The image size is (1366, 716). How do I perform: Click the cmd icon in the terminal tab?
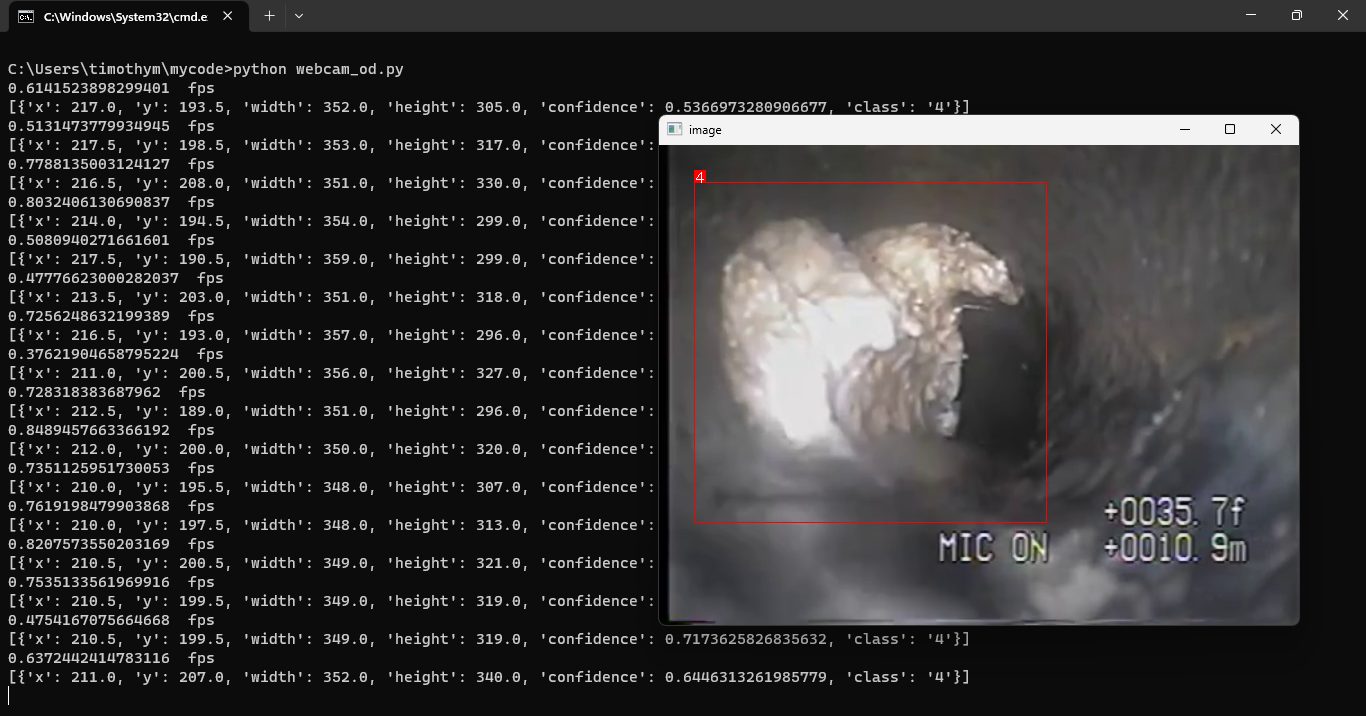click(x=25, y=16)
